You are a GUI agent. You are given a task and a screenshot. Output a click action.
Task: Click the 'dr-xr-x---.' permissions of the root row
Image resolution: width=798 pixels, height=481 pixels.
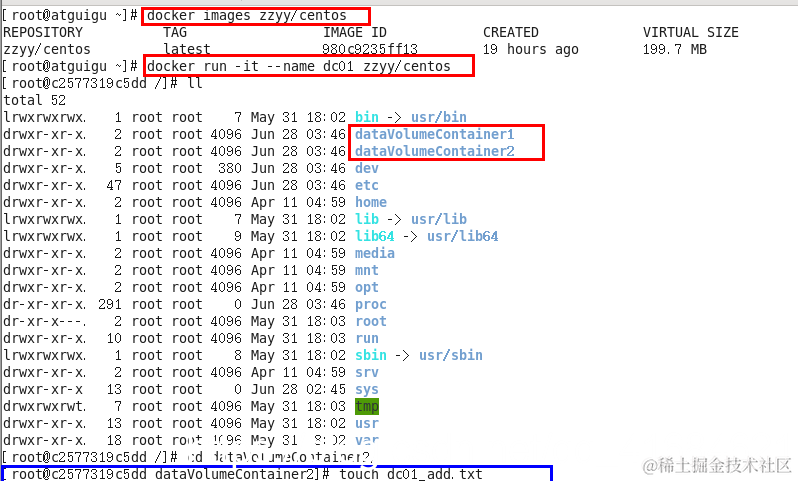(x=45, y=321)
